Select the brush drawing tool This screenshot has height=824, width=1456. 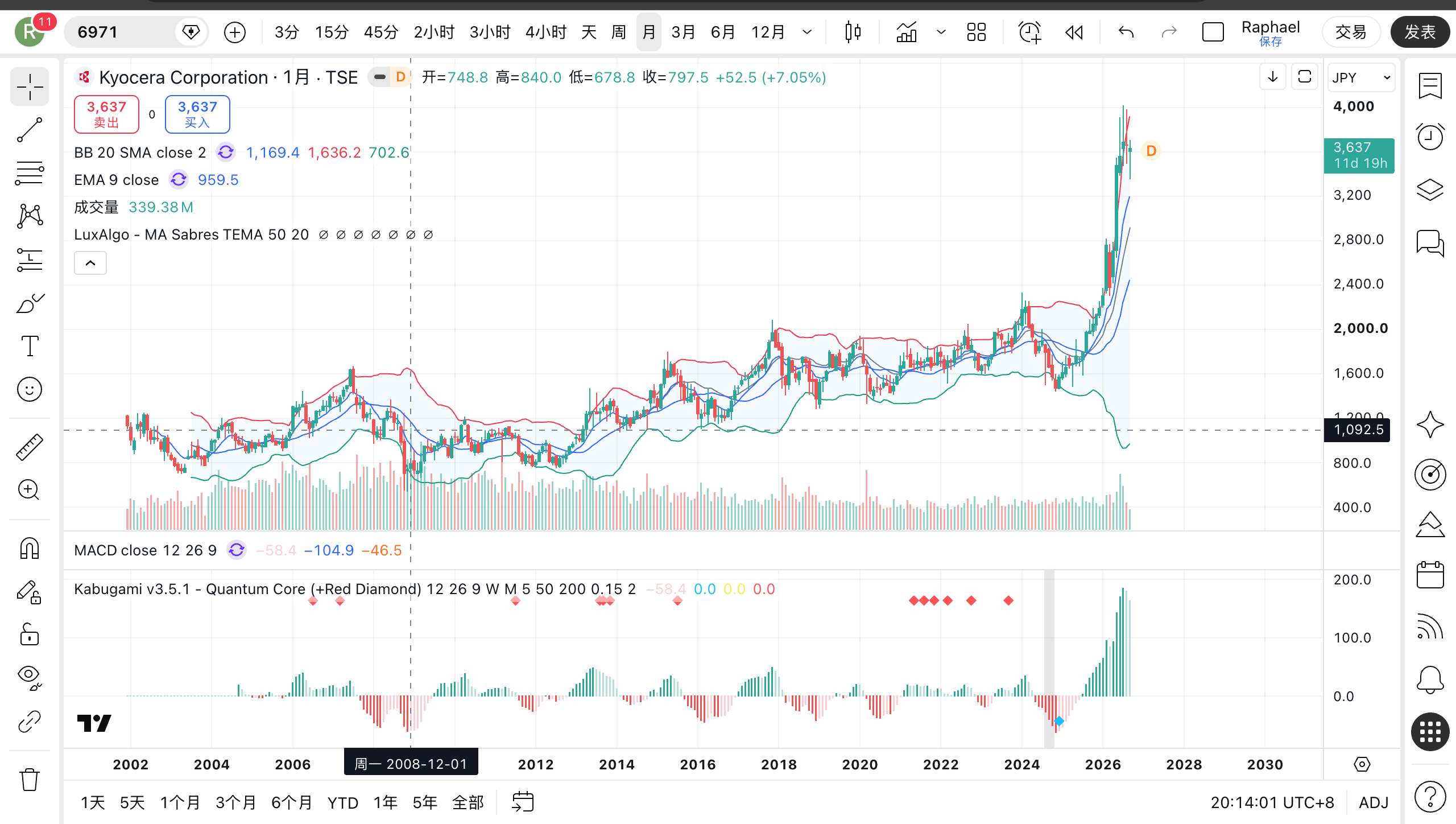pyautogui.click(x=30, y=304)
